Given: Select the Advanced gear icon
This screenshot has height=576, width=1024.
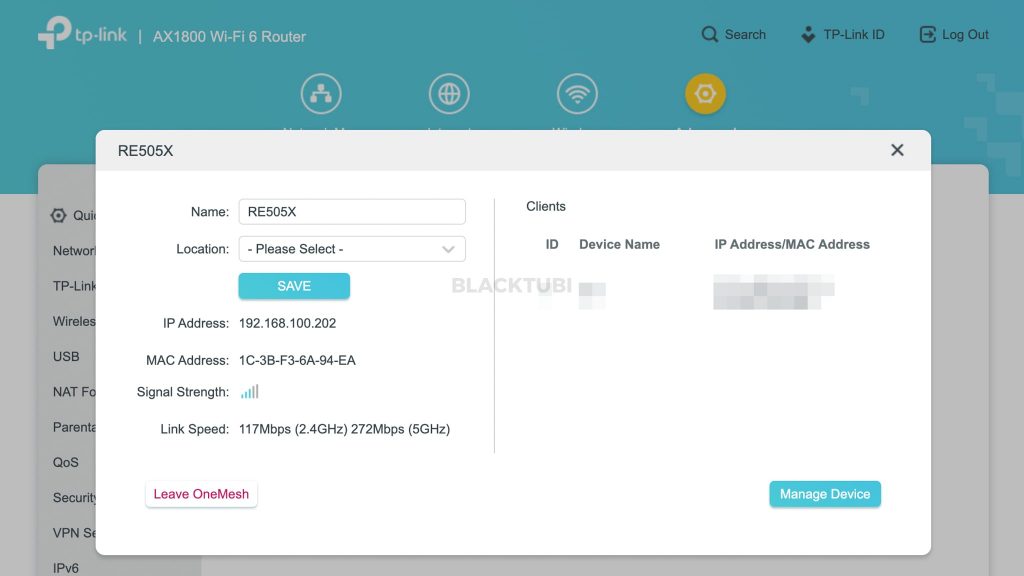Looking at the screenshot, I should click(705, 93).
